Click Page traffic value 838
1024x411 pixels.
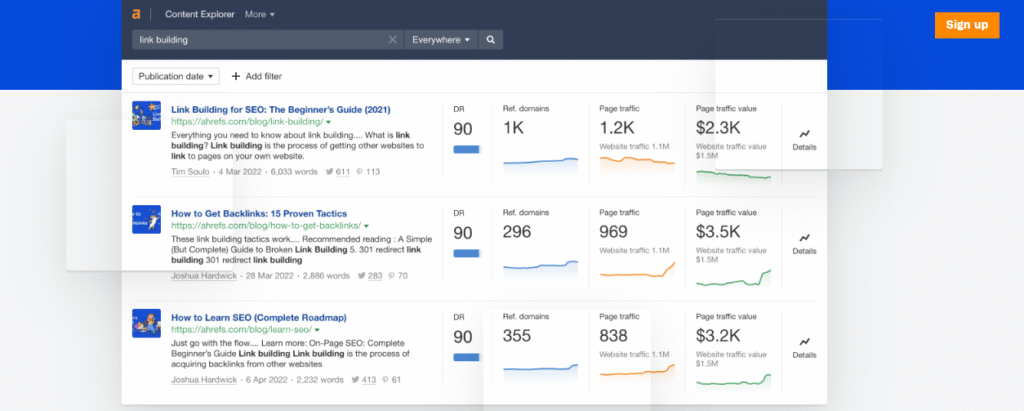click(x=614, y=336)
